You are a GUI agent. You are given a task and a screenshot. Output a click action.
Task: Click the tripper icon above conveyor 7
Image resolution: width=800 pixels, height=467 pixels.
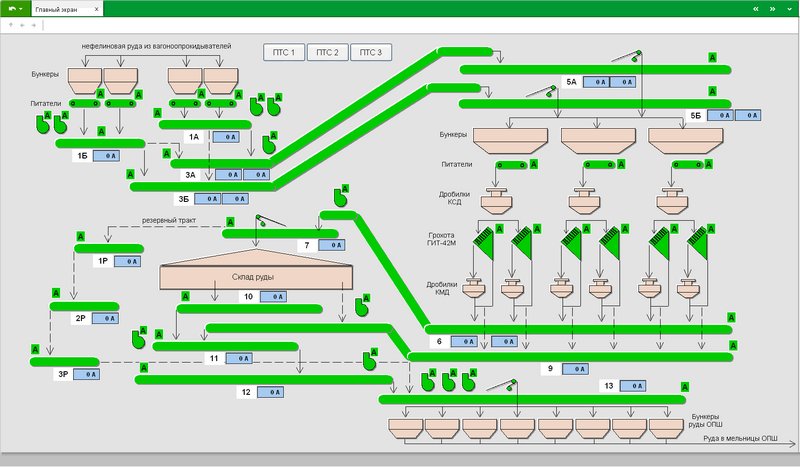(x=270, y=220)
